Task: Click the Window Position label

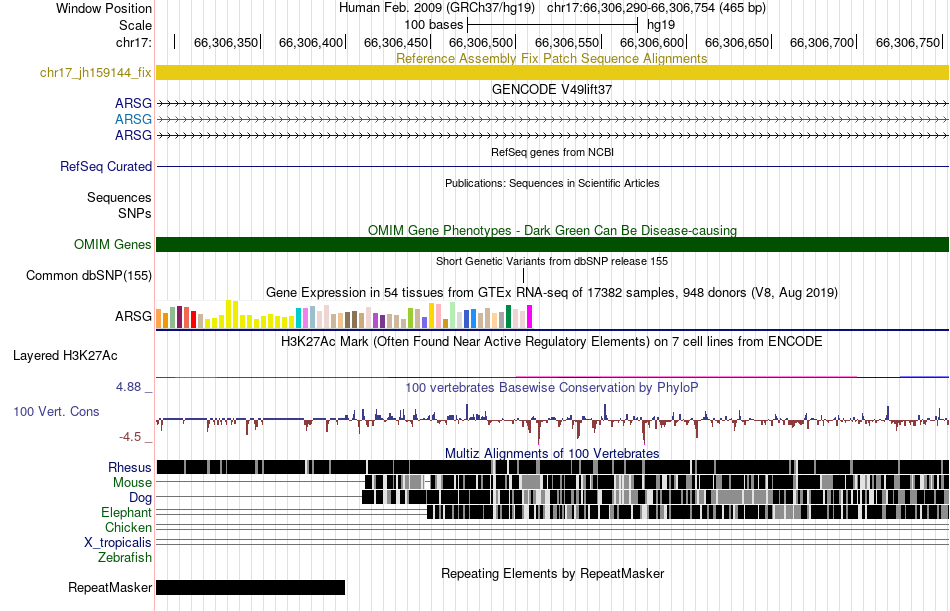Action: click(104, 8)
